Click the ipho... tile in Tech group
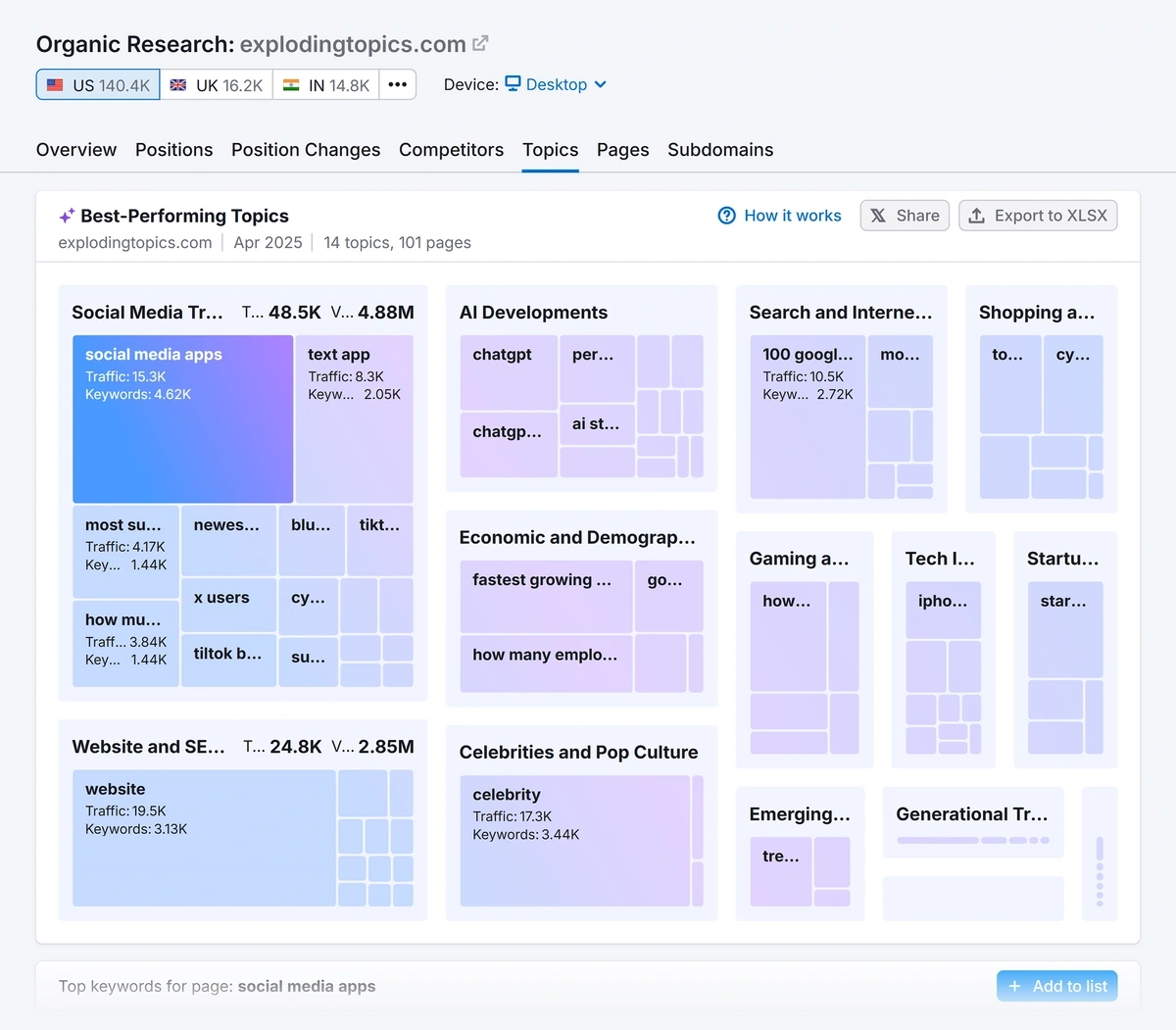This screenshot has width=1176, height=1030. 943,610
